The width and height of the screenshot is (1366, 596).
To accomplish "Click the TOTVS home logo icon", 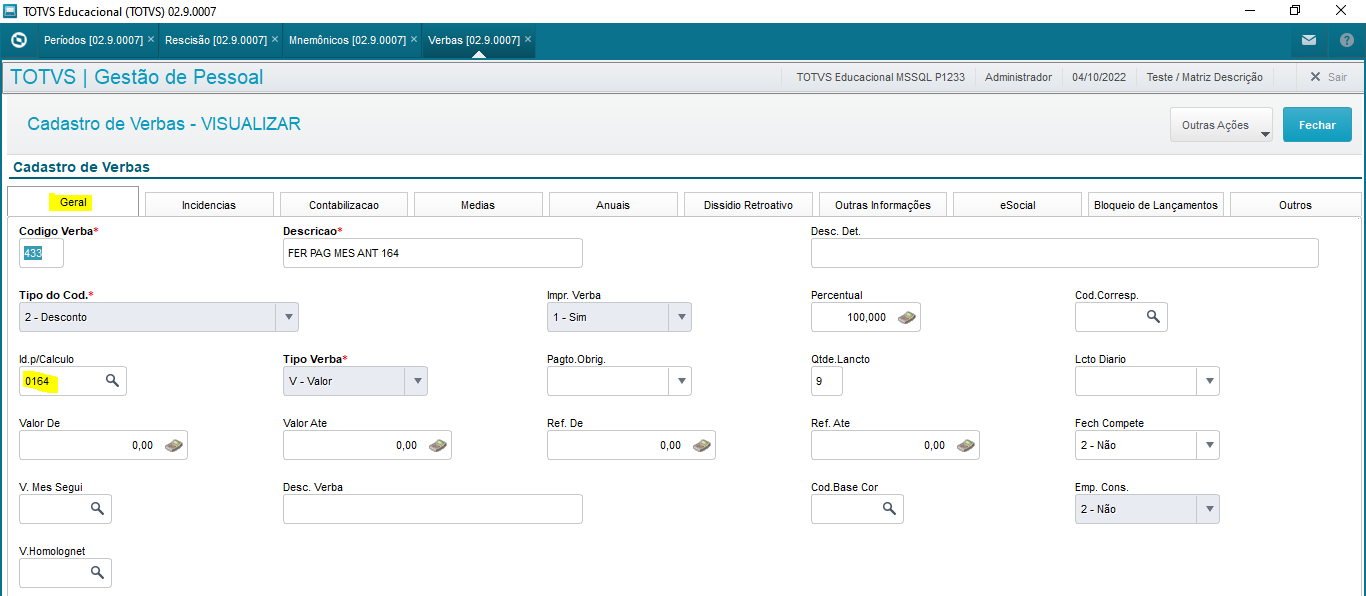I will click(18, 40).
